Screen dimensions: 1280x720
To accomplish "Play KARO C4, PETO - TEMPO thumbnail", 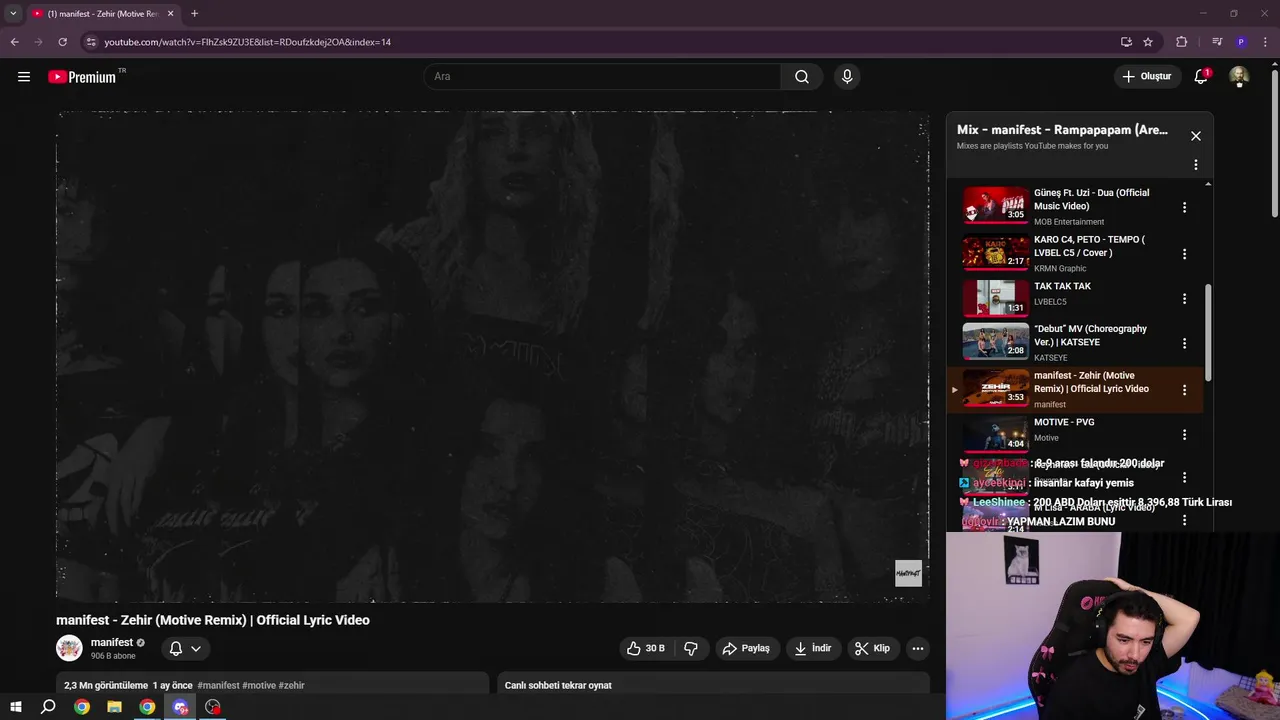I will point(995,252).
